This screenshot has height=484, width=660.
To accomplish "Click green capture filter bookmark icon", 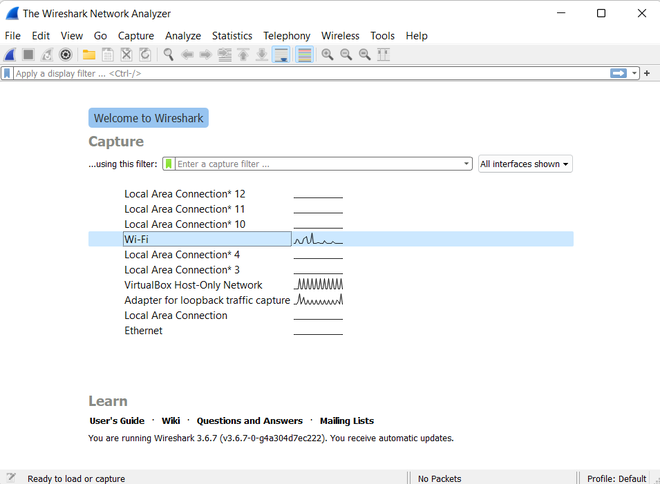I will click(169, 164).
